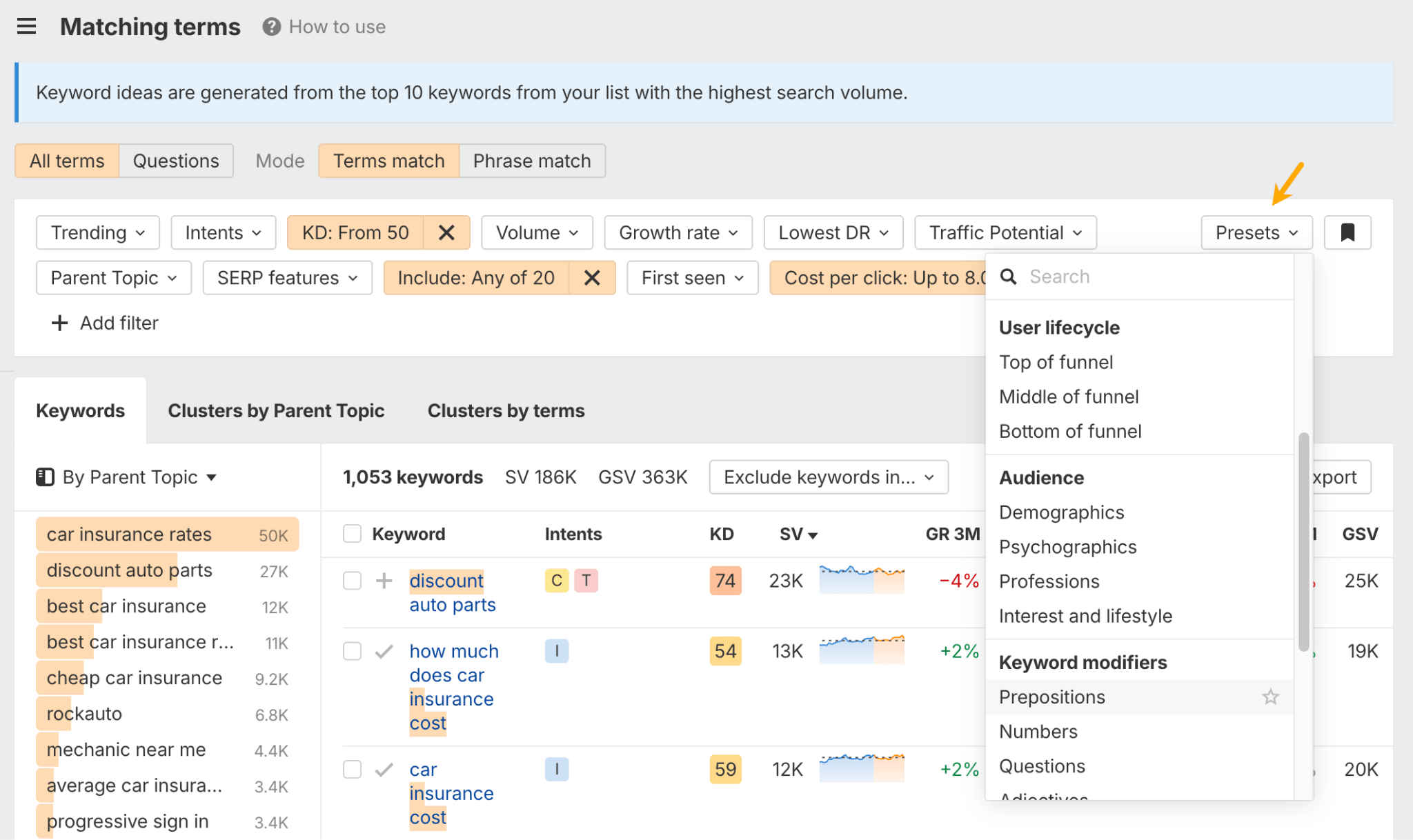
Task: Remove the 'KD: From 50' filter
Action: pyautogui.click(x=446, y=232)
